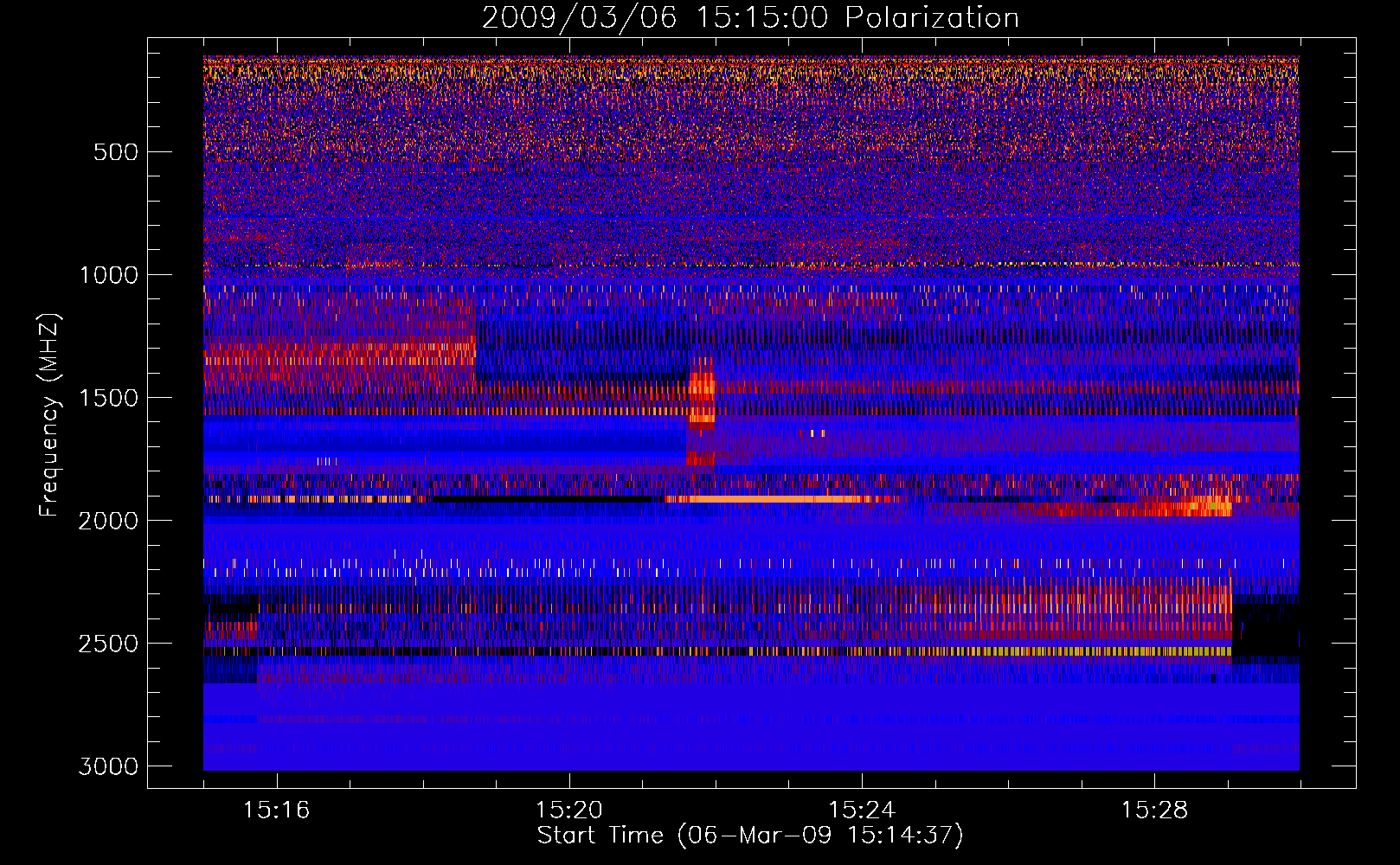Click the 2500 frequency tick label

click(108, 644)
